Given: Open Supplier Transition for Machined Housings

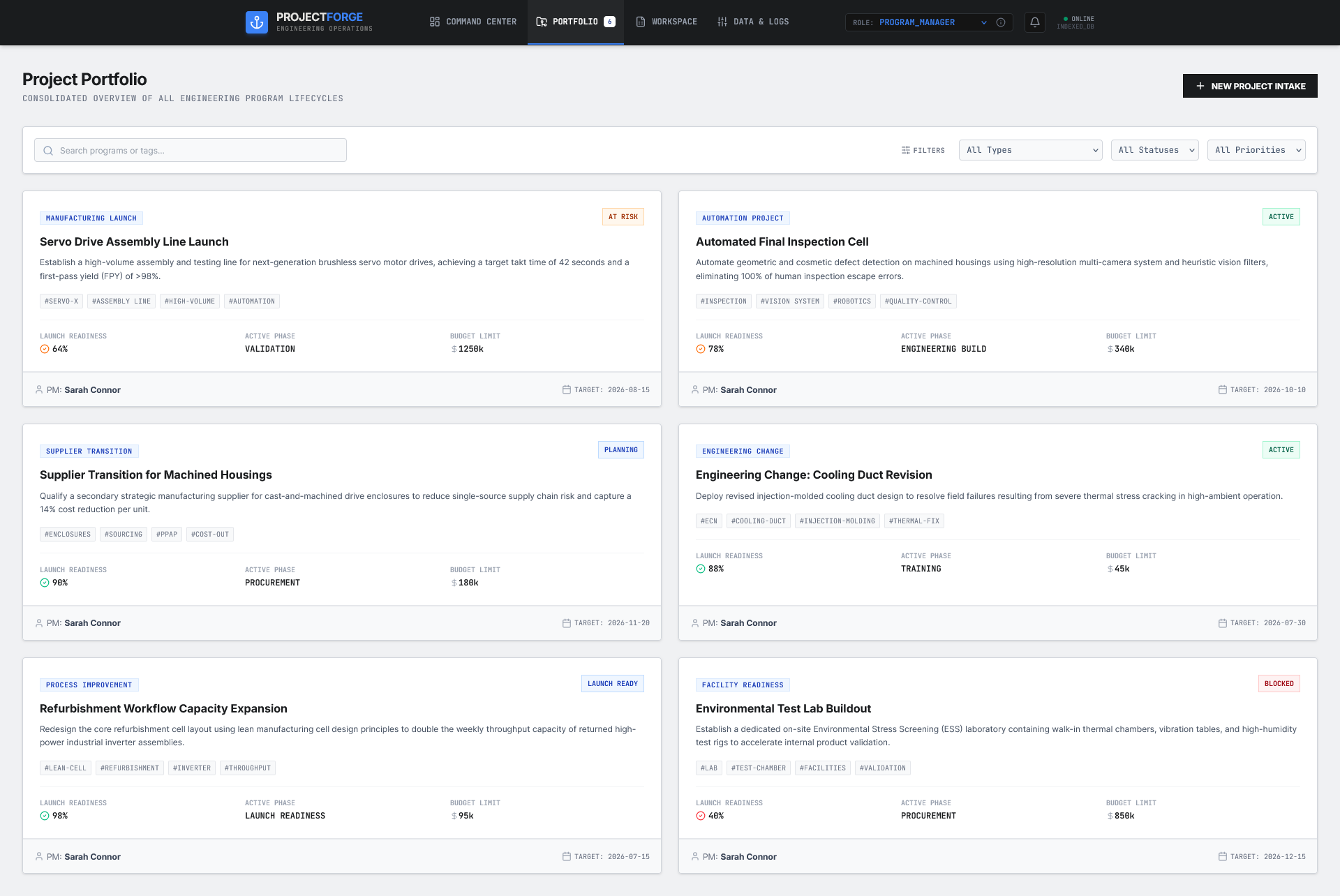Looking at the screenshot, I should click(156, 475).
